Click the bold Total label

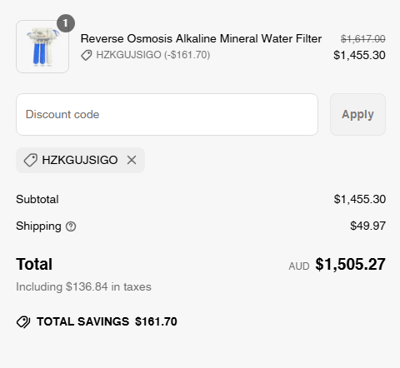[34, 264]
